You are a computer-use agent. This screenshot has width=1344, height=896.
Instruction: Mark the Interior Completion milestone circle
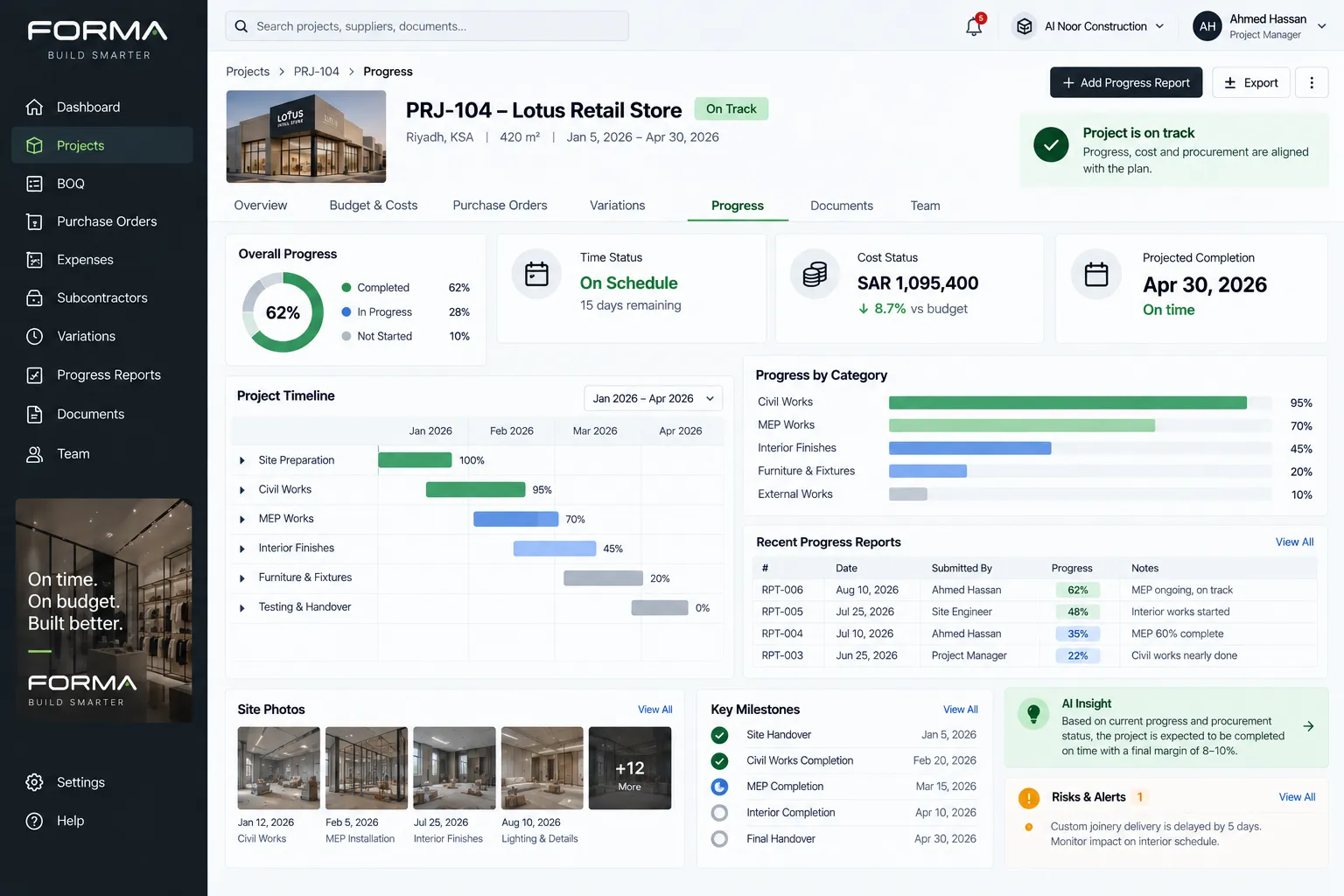[x=719, y=813]
